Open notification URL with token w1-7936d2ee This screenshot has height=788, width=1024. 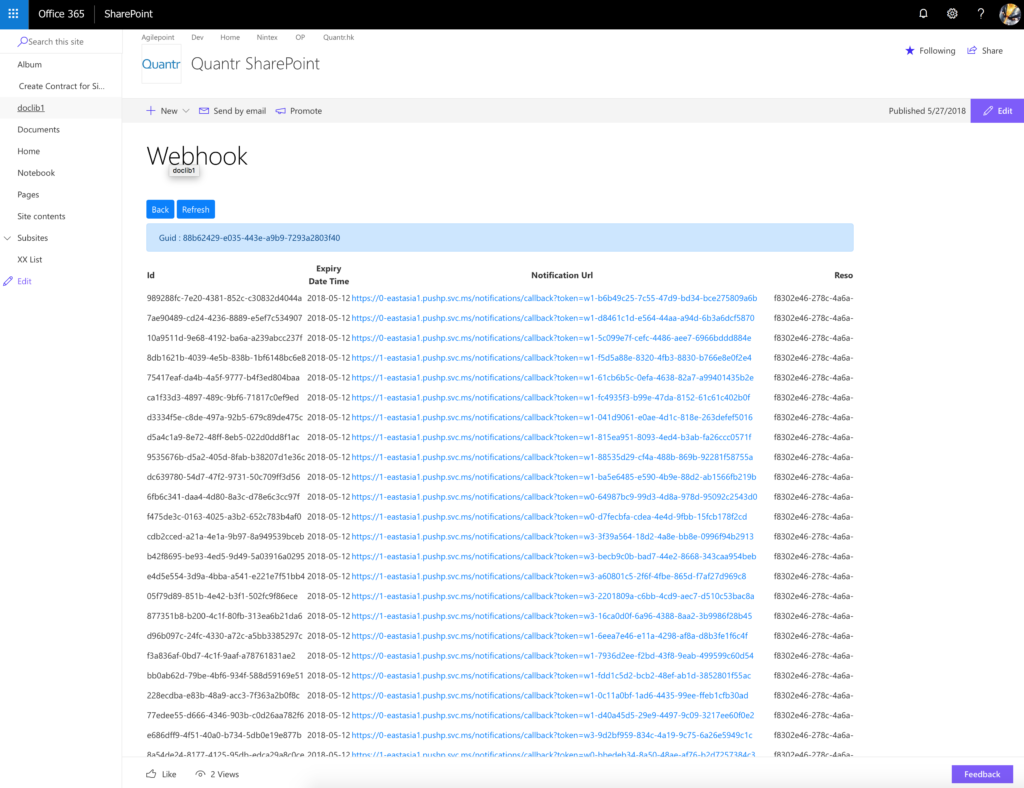coord(552,655)
